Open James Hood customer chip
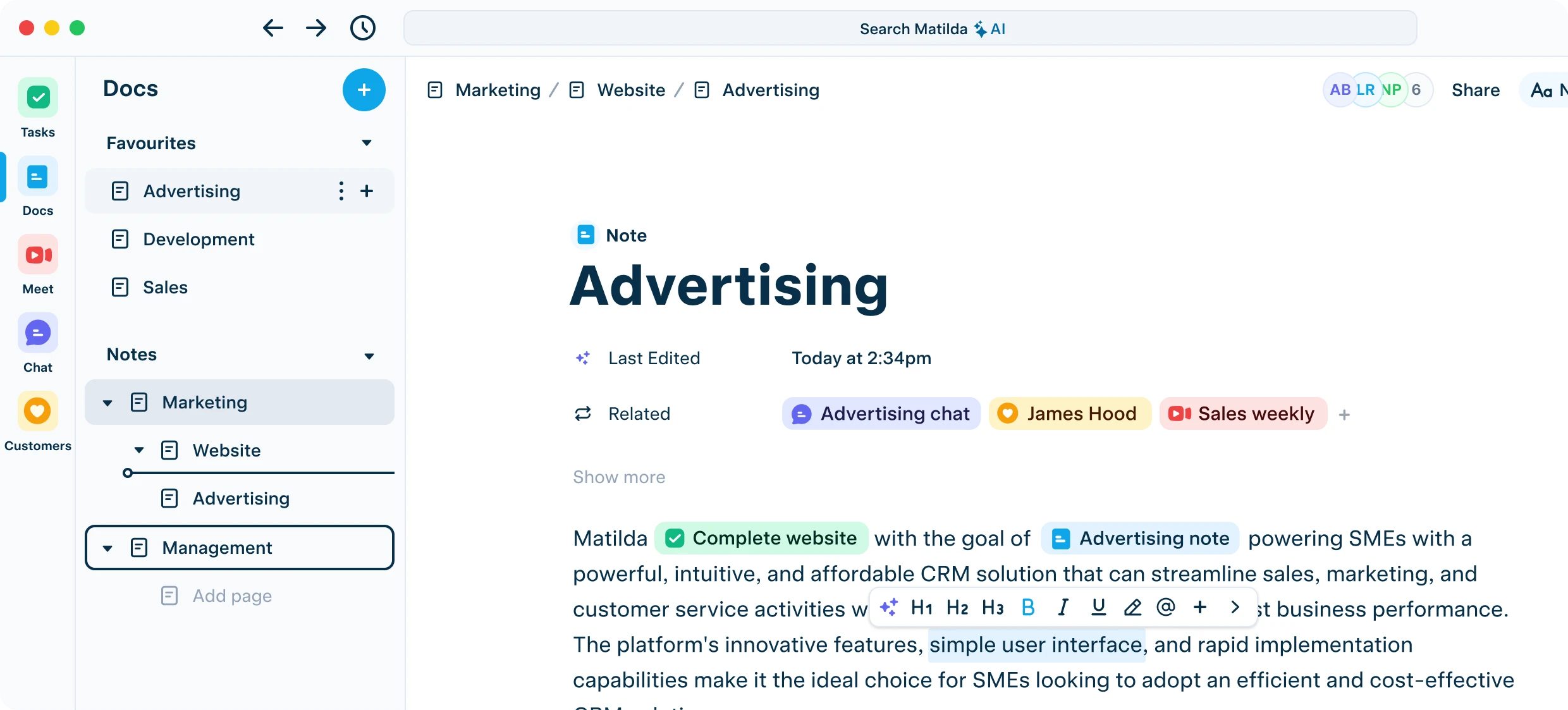Viewport: 1568px width, 710px height. click(x=1070, y=413)
